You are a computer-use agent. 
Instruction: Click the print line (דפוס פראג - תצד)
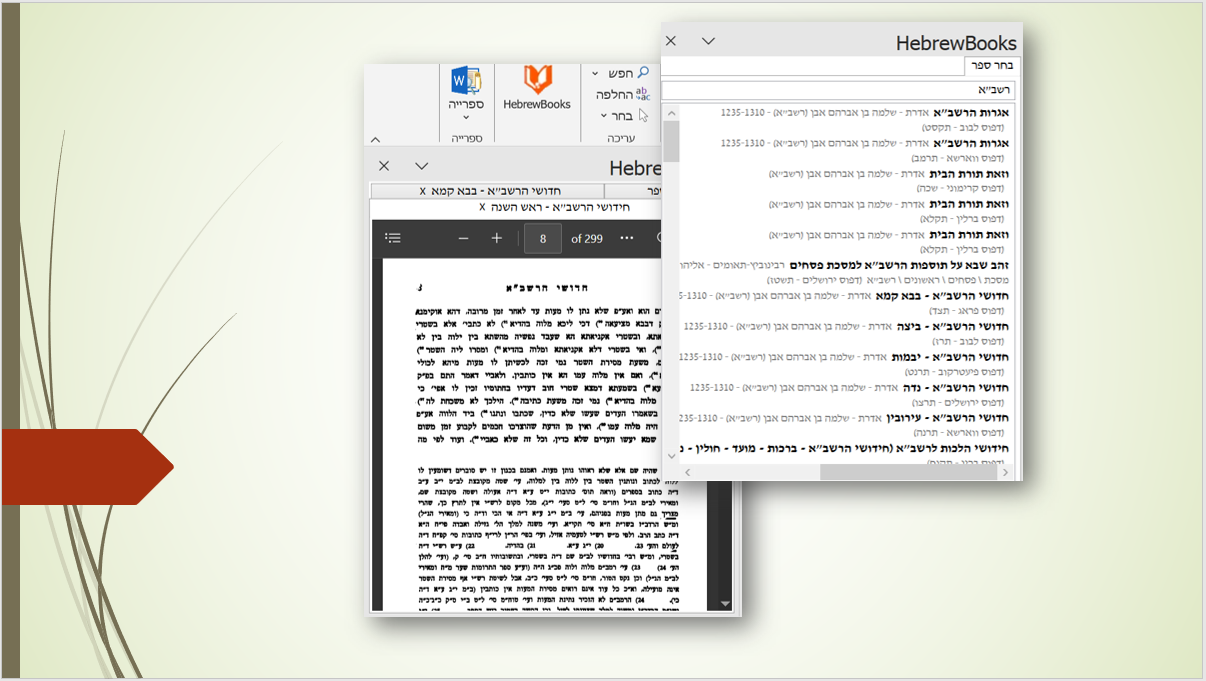pos(967,310)
